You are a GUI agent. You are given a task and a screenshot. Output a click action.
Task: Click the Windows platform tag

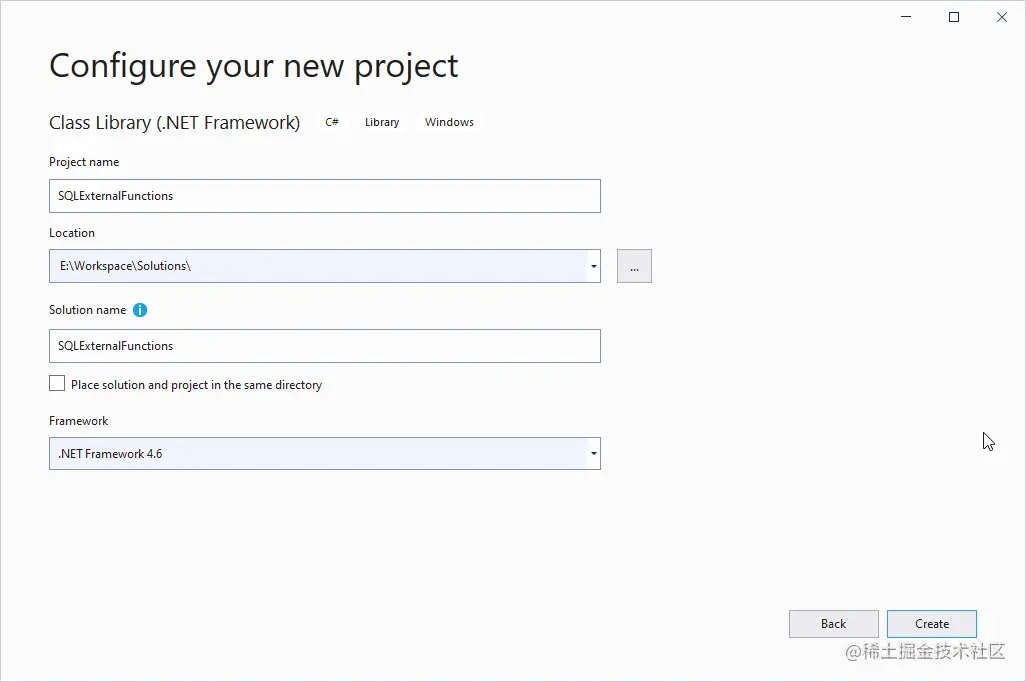tap(449, 122)
